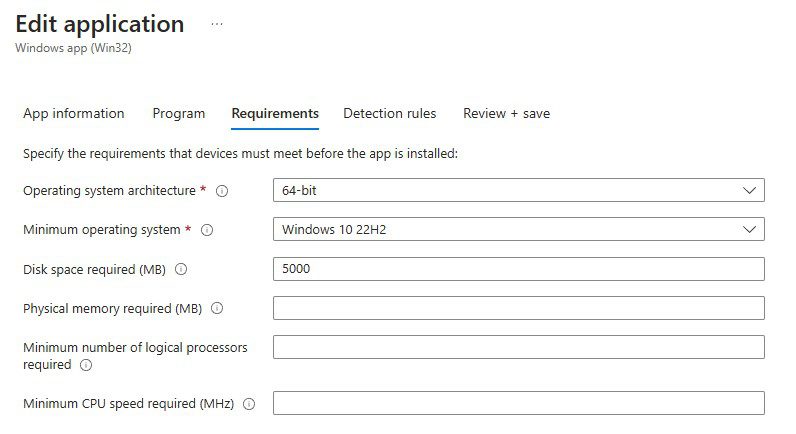Navigate to the Review + save tab

[506, 113]
